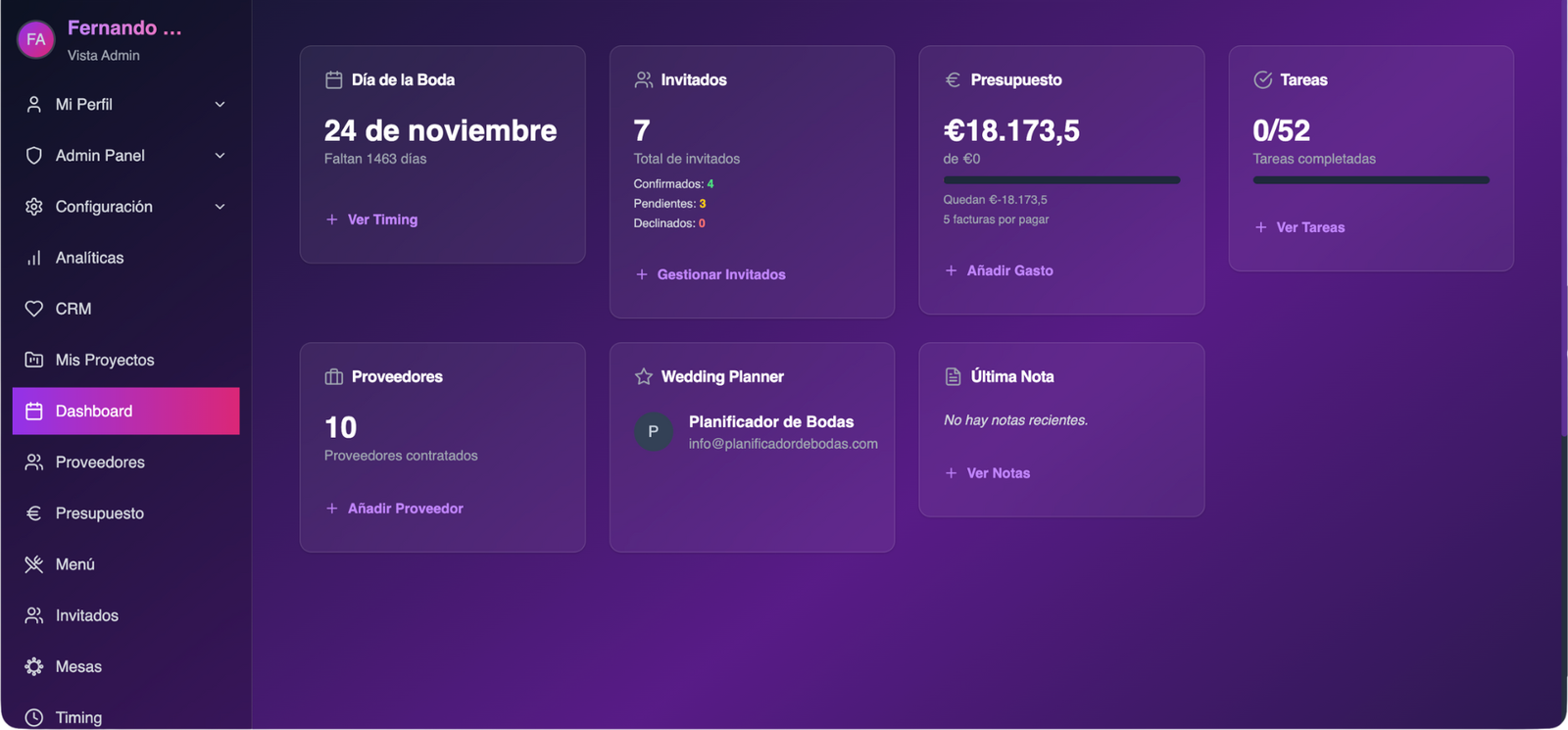Screen dimensions: 1568x730
Task: Click the Presupuesto euro icon in sidebar
Action: [x=34, y=513]
